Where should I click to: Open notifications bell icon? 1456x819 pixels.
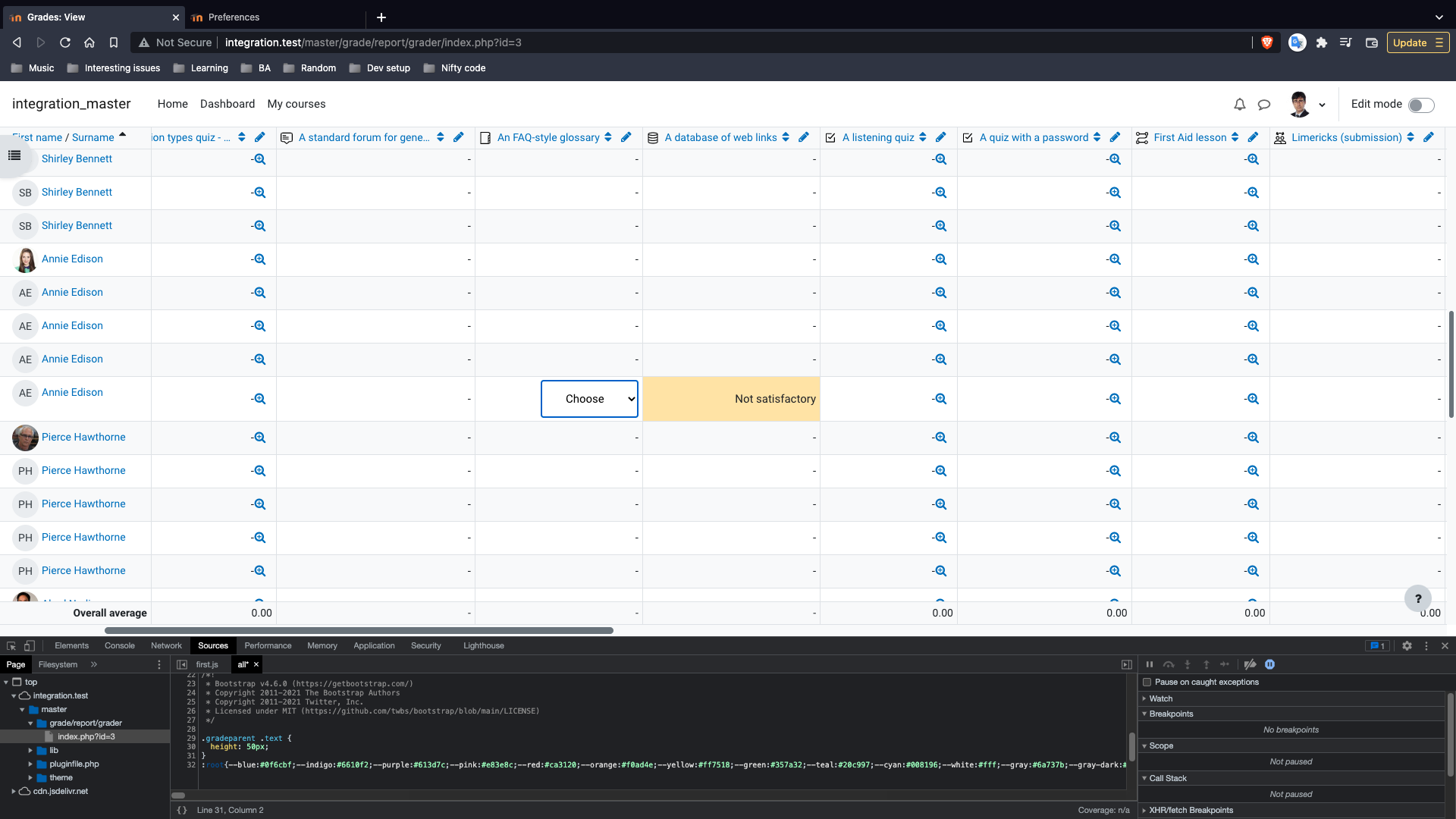[x=1240, y=105]
